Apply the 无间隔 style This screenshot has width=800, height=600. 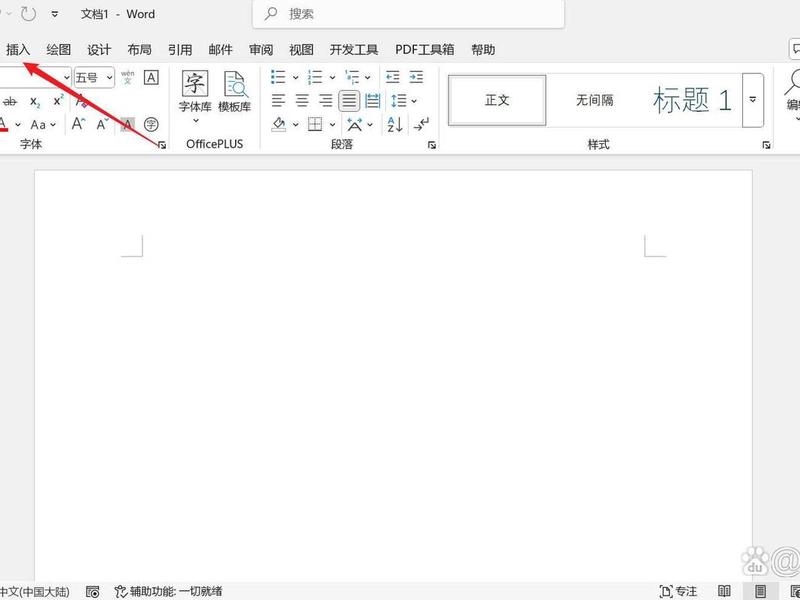(594, 100)
